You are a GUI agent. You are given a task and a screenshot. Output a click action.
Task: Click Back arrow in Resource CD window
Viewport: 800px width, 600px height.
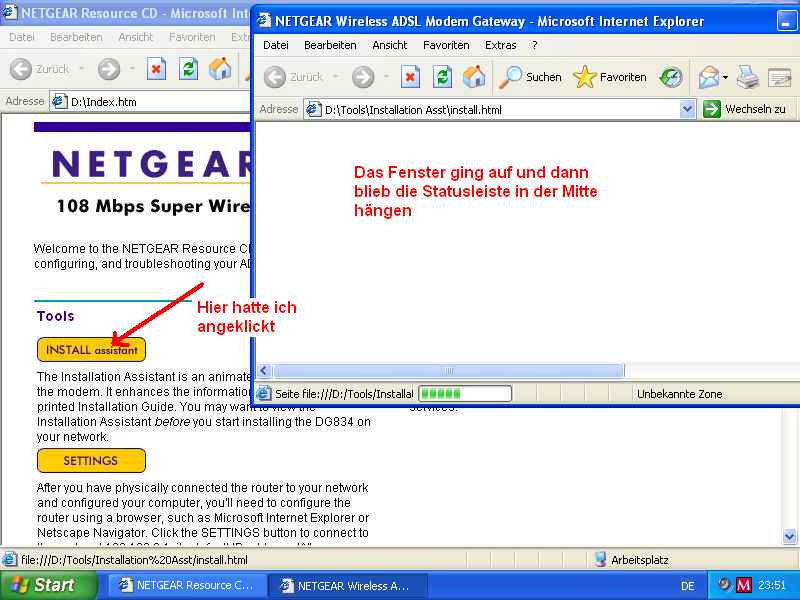(21, 69)
